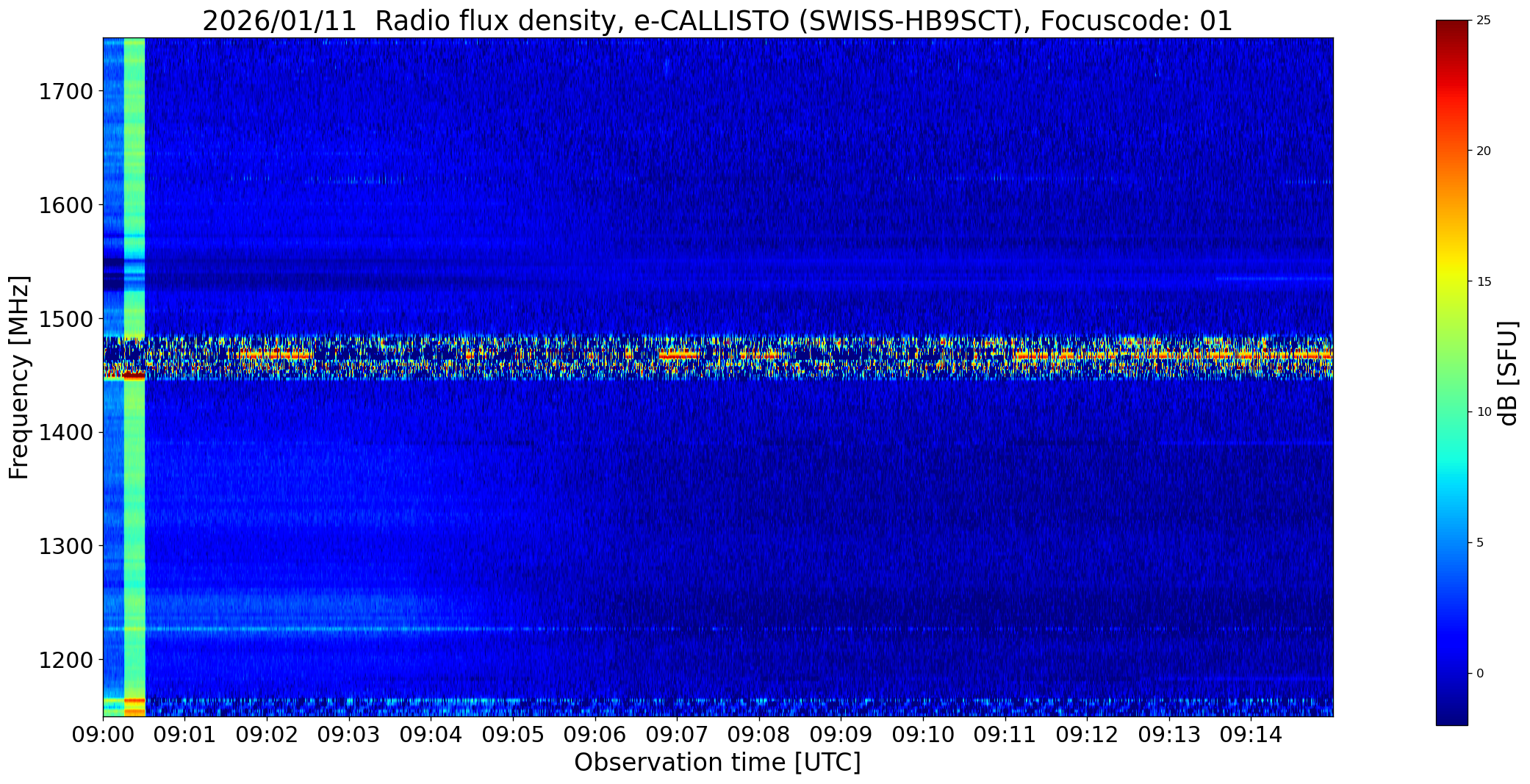This screenshot has width=1530, height=784.
Task: Click the 09:00 time tick label
Action: pos(103,735)
